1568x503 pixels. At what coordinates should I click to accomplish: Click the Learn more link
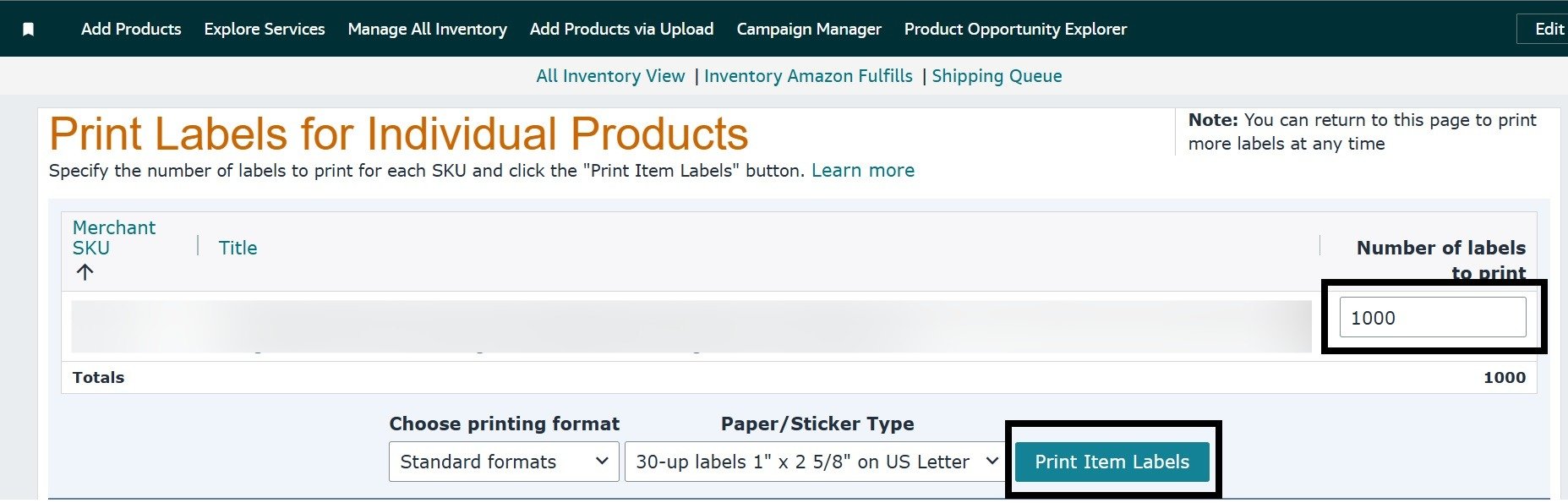863,171
